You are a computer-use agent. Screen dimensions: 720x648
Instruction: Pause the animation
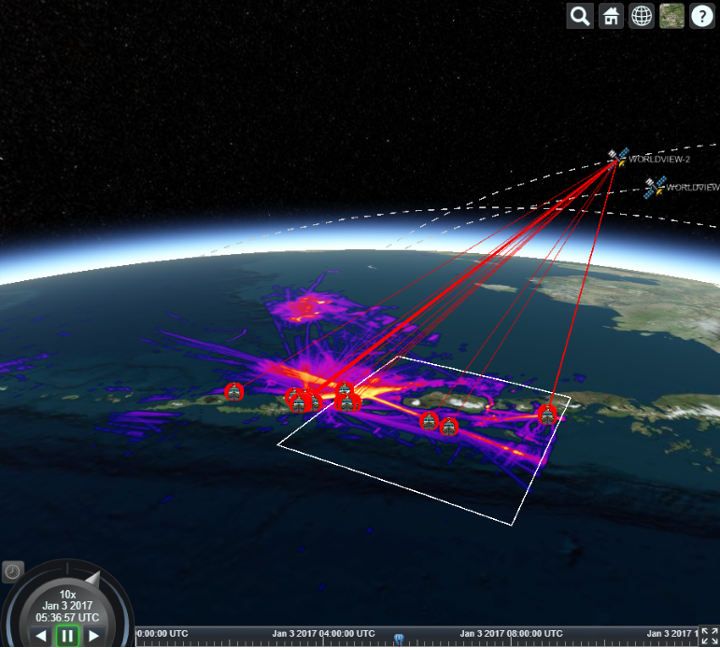pos(68,636)
